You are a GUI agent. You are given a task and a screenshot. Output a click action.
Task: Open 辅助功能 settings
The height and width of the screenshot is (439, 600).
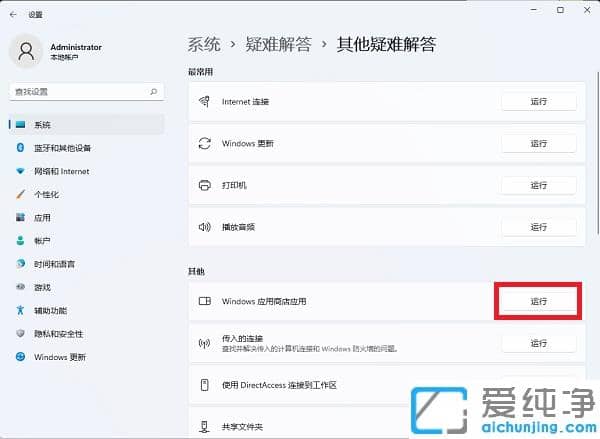[86, 310]
